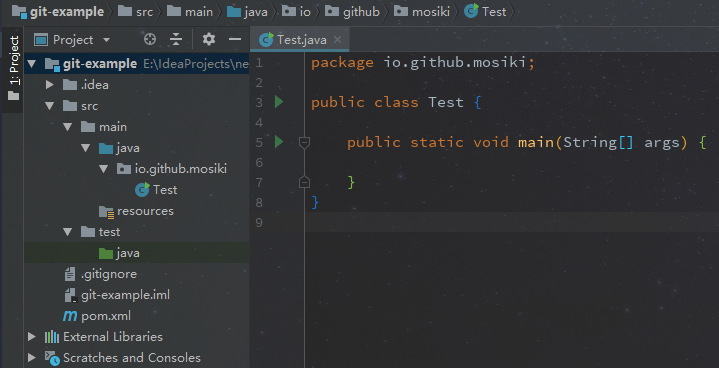Place cursor on empty line 9
Image resolution: width=719 pixels, height=368 pixels.
tap(512, 222)
